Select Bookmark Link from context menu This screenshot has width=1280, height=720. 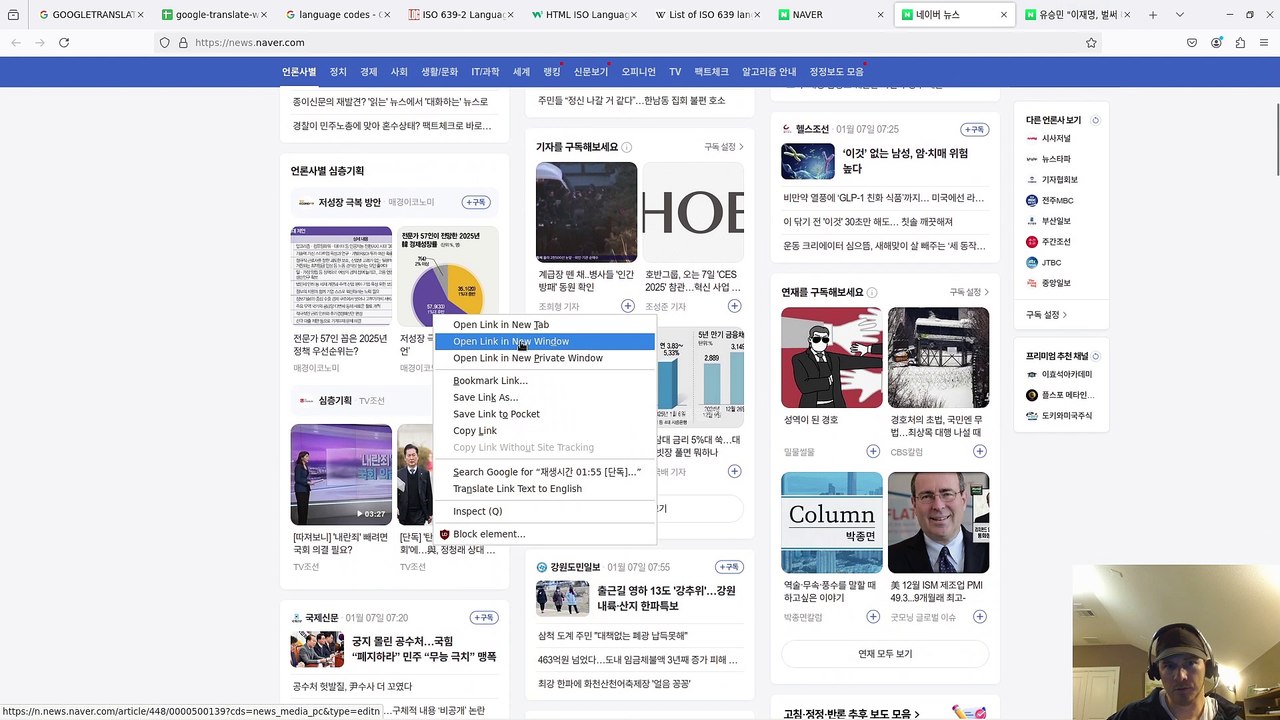(x=545, y=381)
